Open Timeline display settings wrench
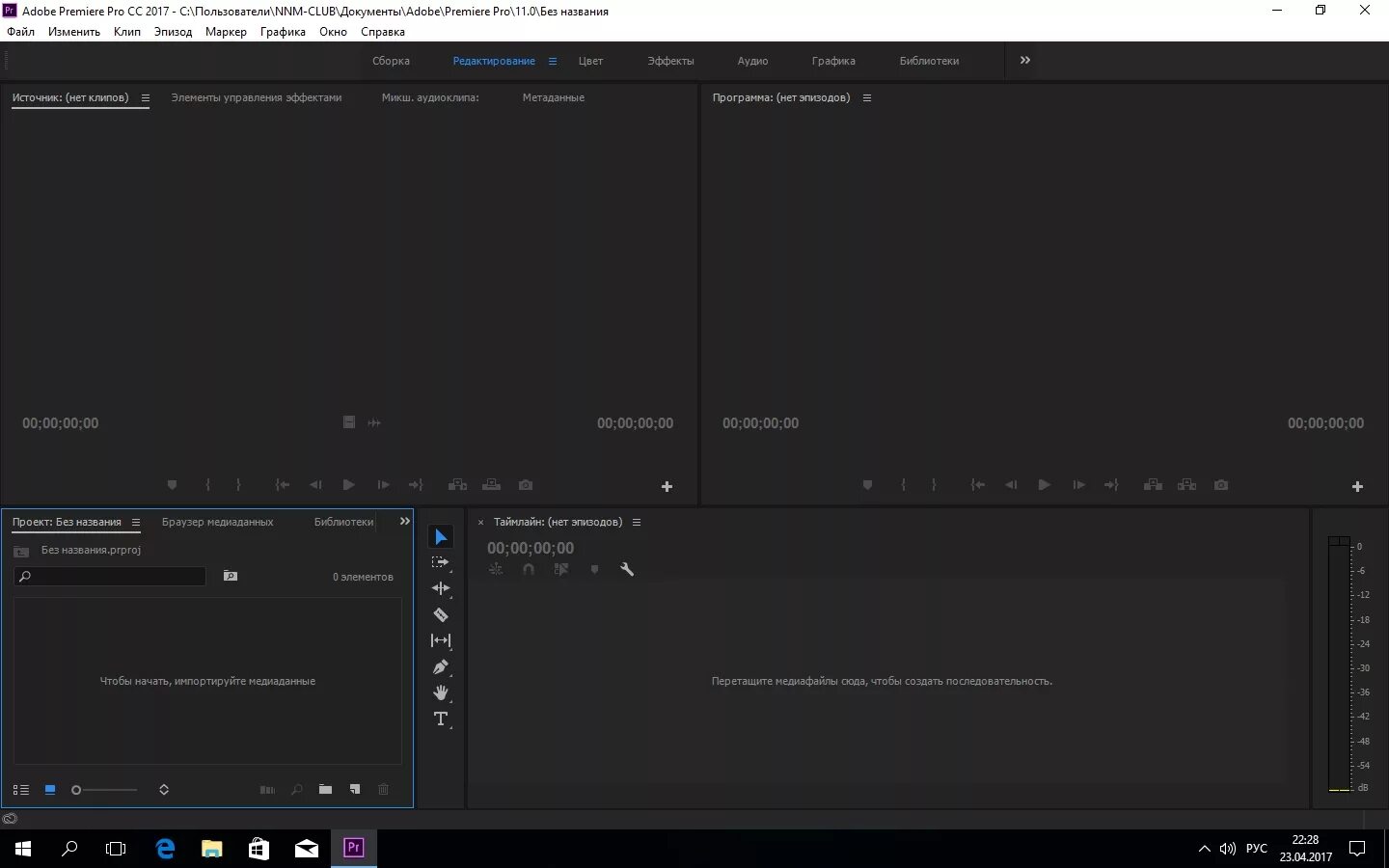Viewport: 1389px width, 868px height. [627, 570]
